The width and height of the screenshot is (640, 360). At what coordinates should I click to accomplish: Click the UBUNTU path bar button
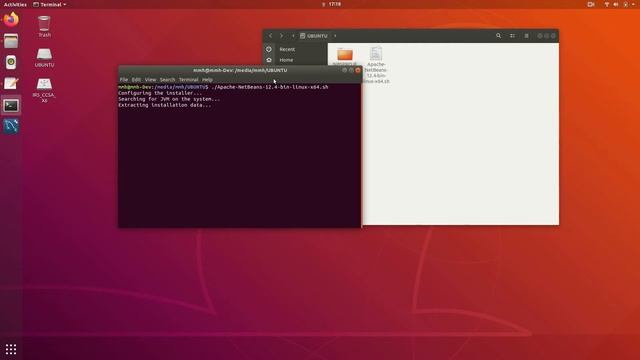point(314,36)
